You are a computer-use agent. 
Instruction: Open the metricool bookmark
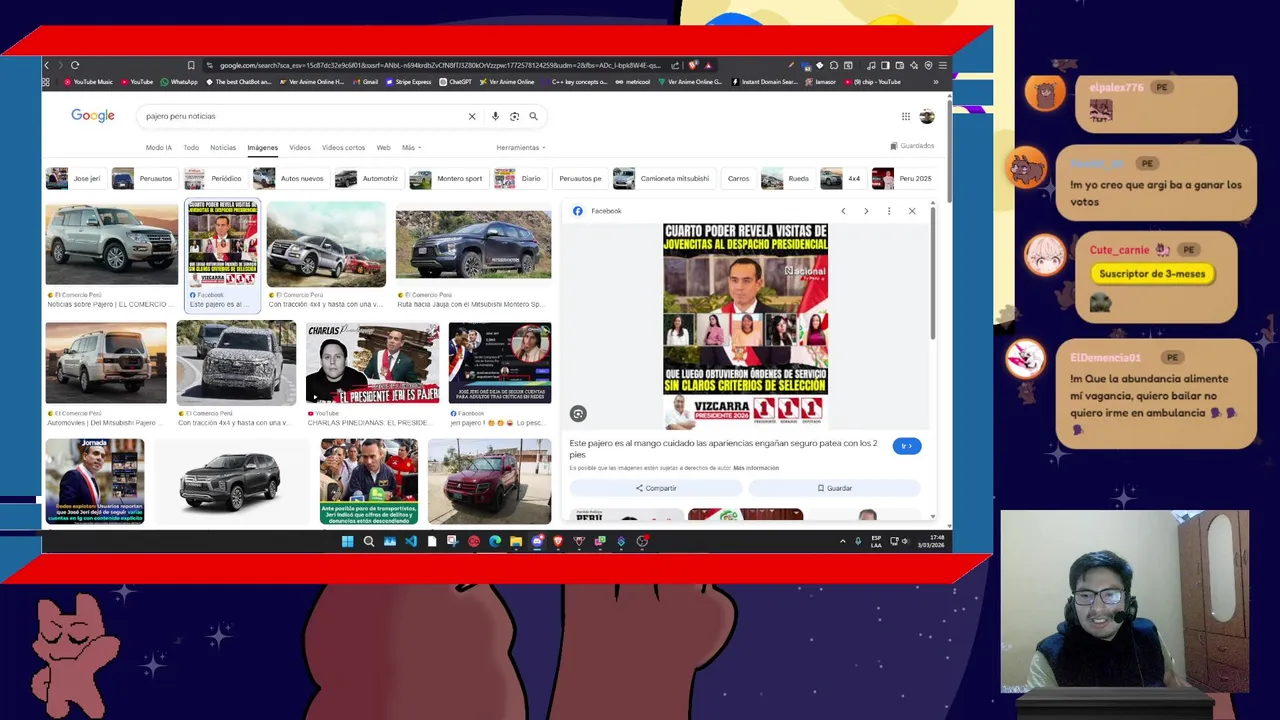pos(632,82)
